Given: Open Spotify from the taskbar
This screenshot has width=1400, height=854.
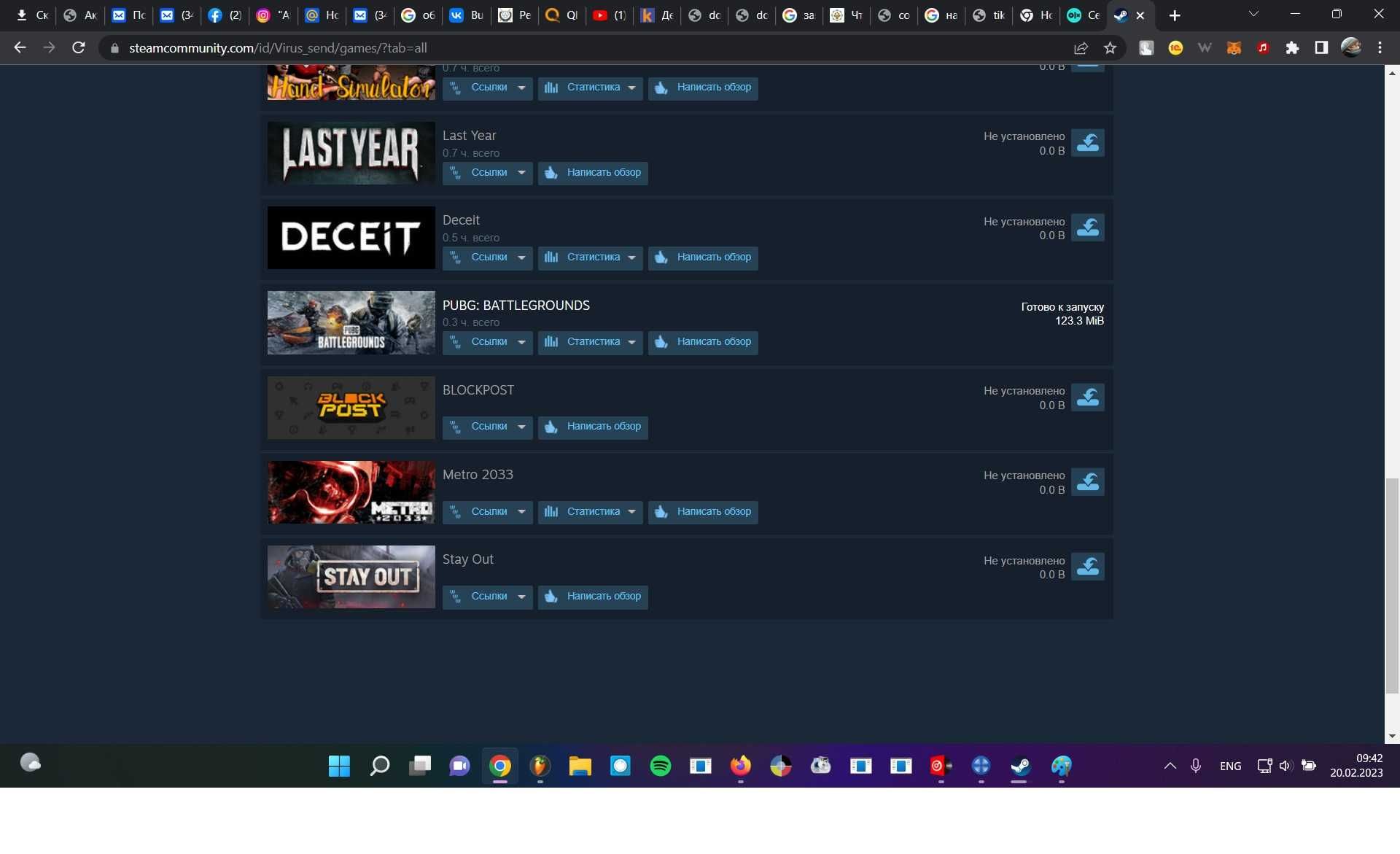Looking at the screenshot, I should pos(660,766).
